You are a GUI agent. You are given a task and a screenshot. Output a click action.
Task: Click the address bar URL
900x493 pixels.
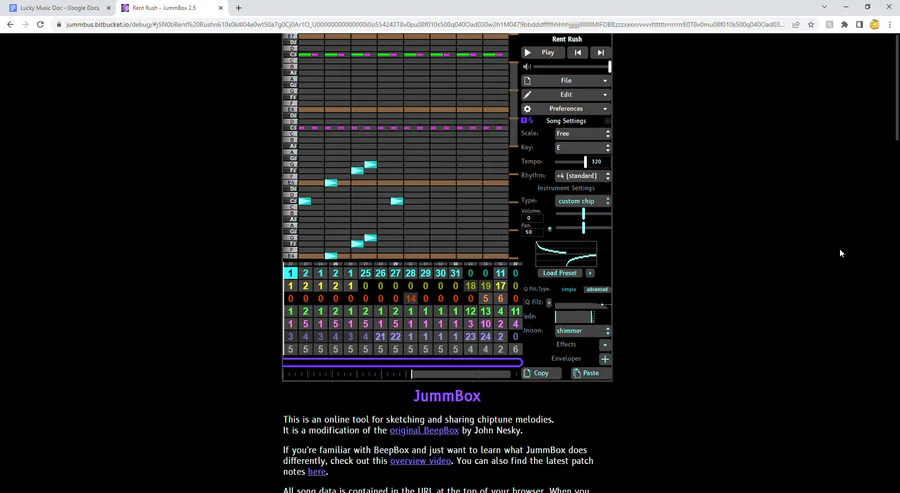click(x=425, y=25)
